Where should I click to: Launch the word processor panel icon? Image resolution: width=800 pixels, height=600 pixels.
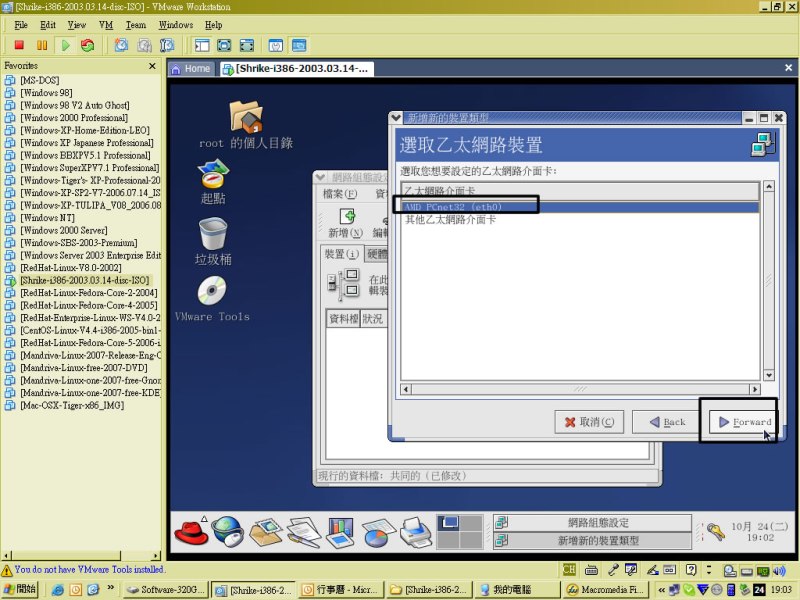[x=304, y=532]
